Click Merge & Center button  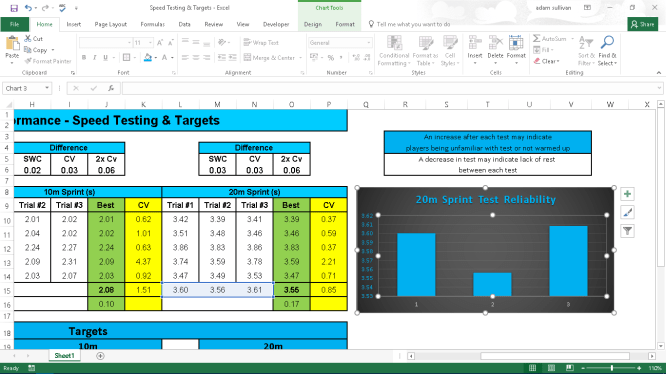tap(269, 58)
